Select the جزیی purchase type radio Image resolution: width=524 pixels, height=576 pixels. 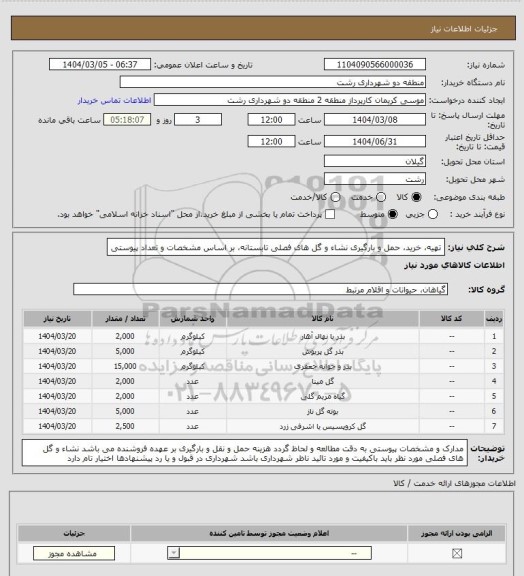pyautogui.click(x=433, y=214)
